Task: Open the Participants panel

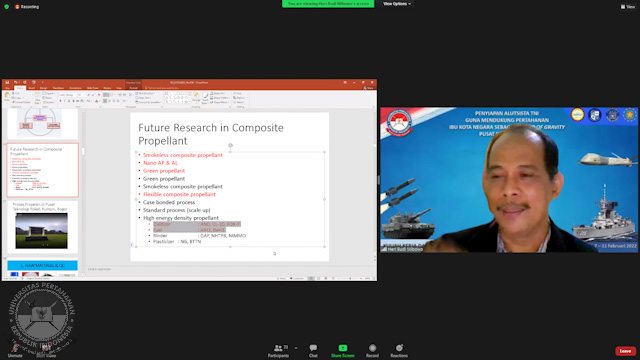Action: (x=278, y=351)
